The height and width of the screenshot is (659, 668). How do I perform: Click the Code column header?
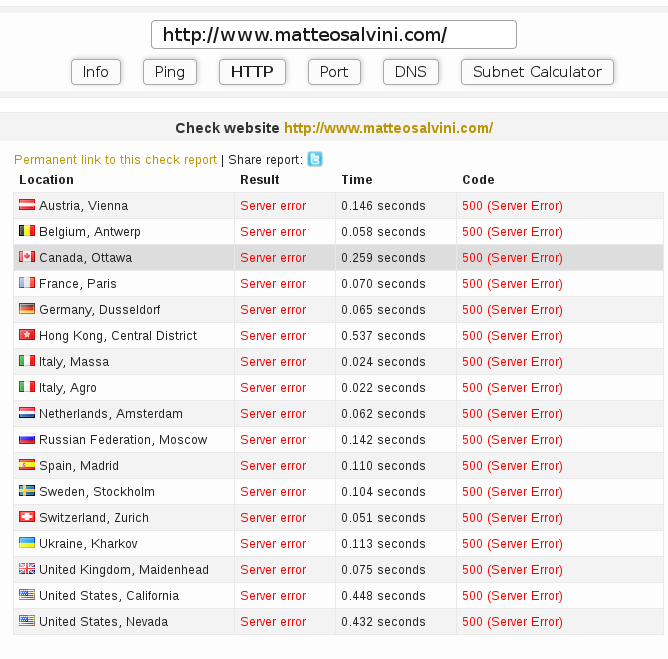(x=478, y=180)
